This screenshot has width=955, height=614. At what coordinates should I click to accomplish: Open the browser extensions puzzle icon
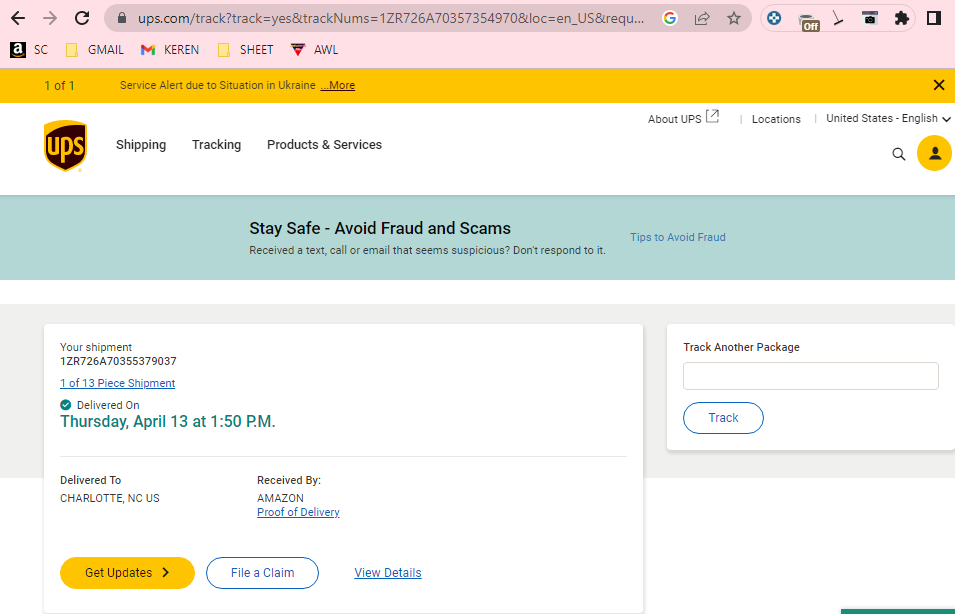[x=902, y=18]
